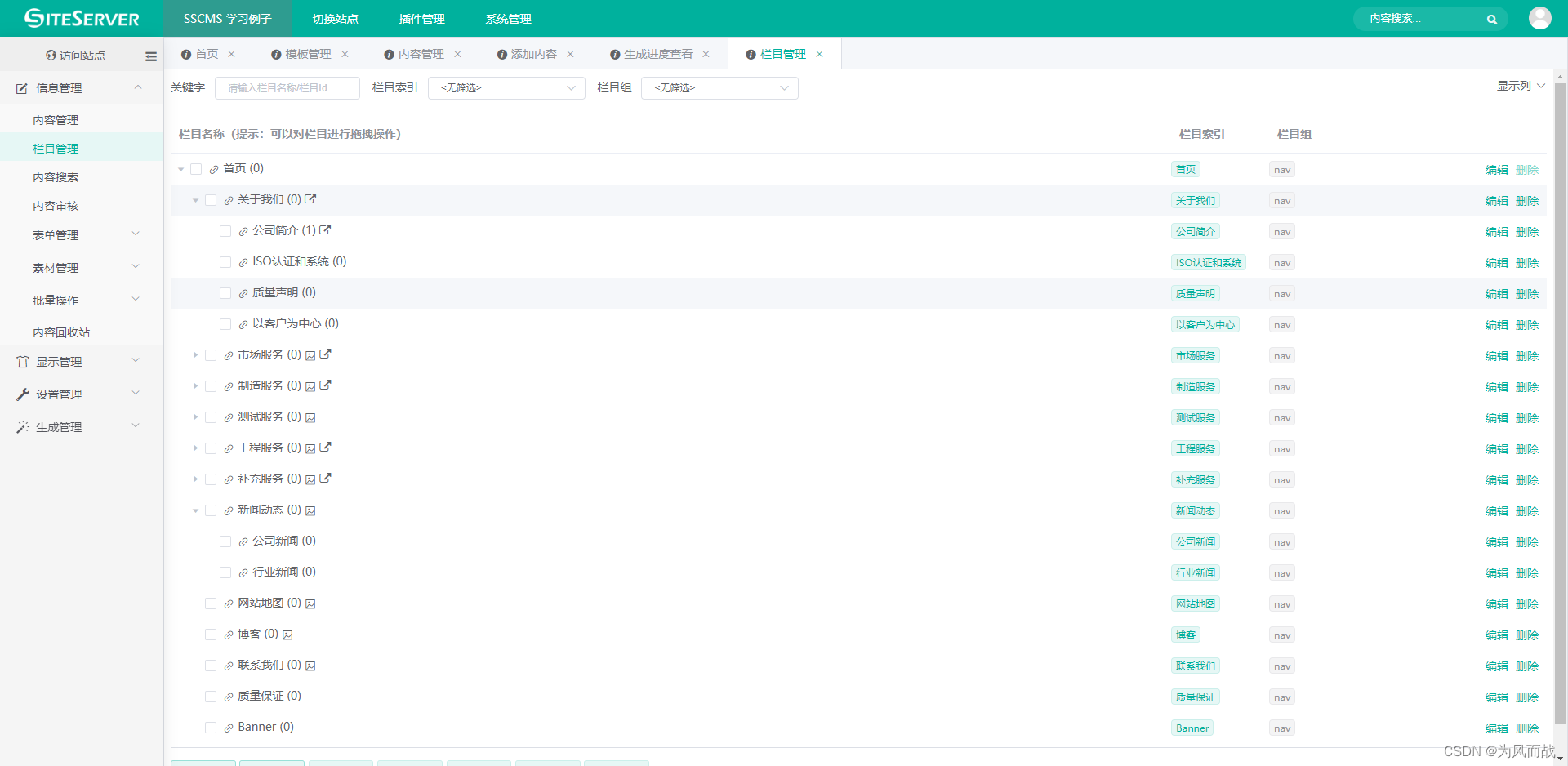Image resolution: width=1568 pixels, height=766 pixels.
Task: Click the wrench icon beside 设置管理
Action: [22, 394]
